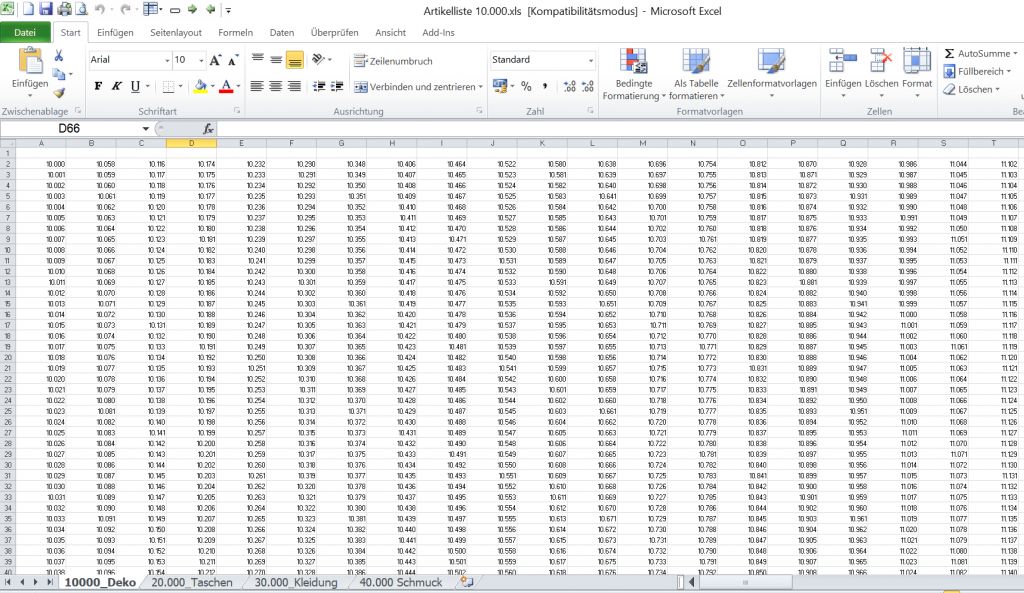Screen dimensions: 1024x593
Task: Click the percent style icon
Action: [526, 87]
